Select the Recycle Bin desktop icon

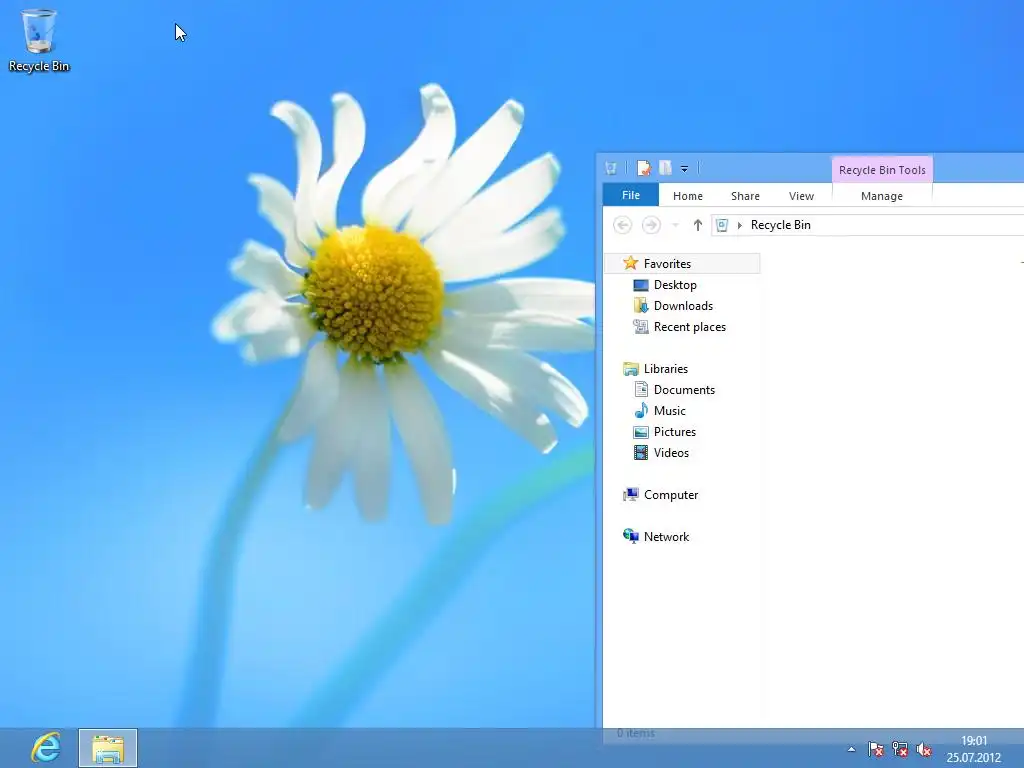(39, 40)
